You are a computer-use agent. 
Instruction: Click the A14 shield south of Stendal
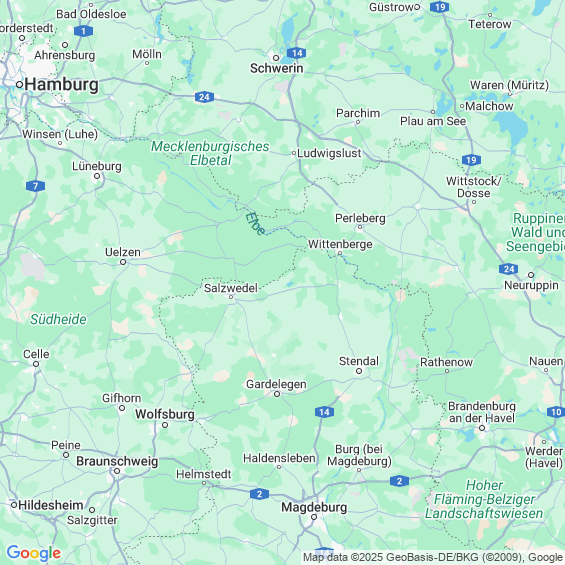[x=324, y=412]
